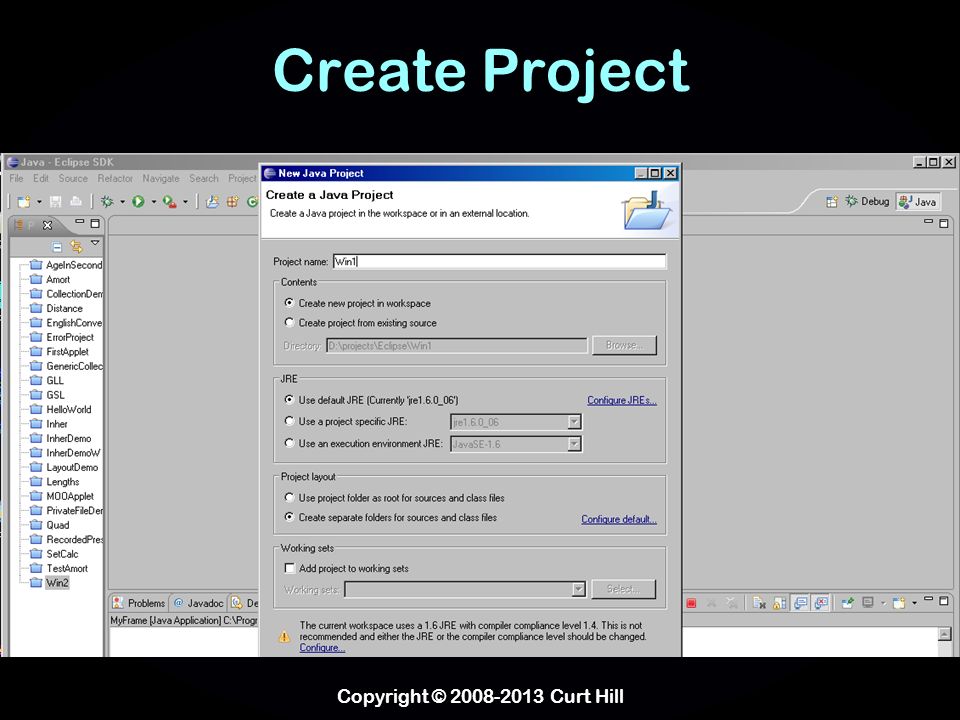
Task: Click the Open Perspective icon
Action: (x=831, y=201)
